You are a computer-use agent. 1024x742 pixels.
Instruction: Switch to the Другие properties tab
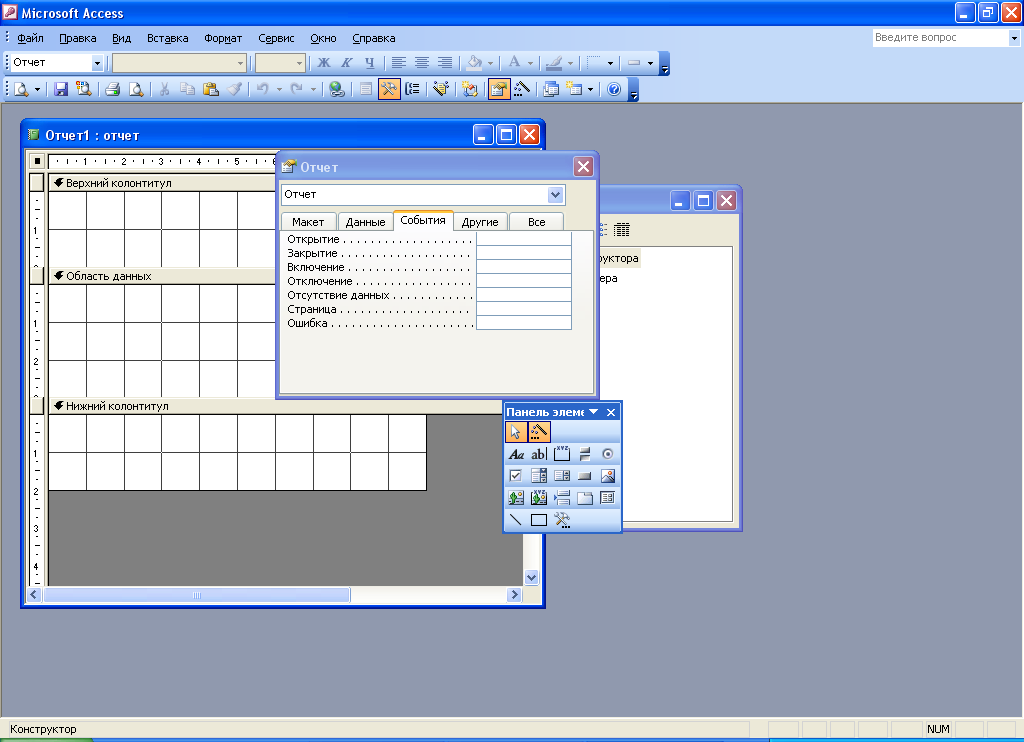480,222
